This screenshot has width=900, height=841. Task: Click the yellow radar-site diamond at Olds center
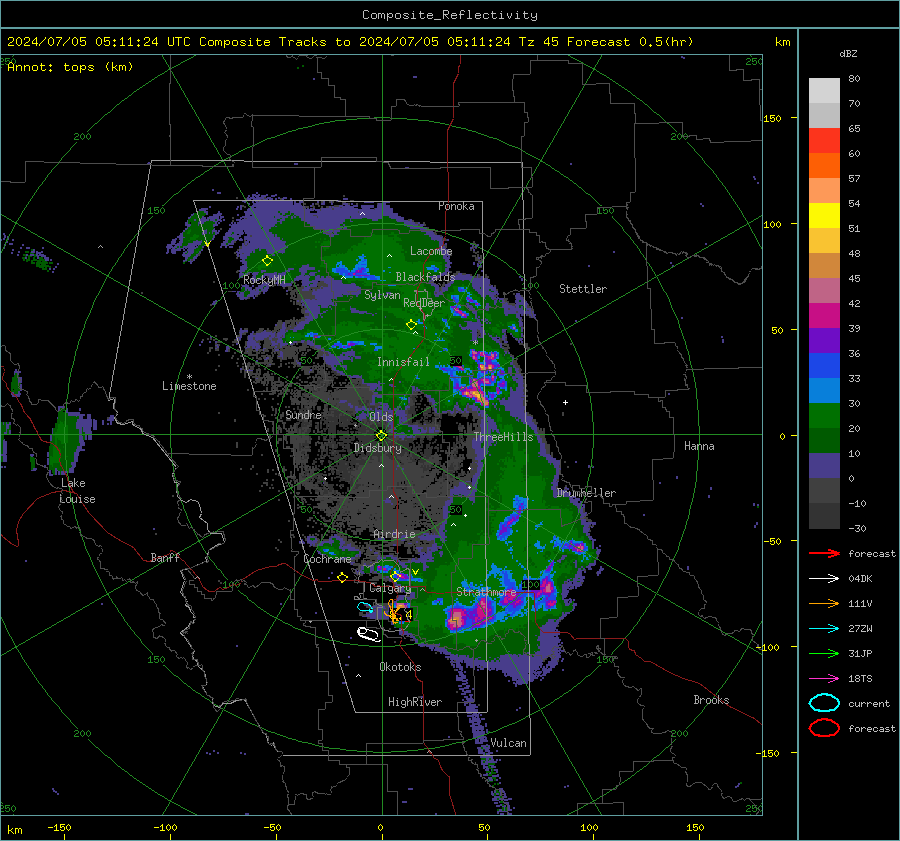[x=382, y=435]
